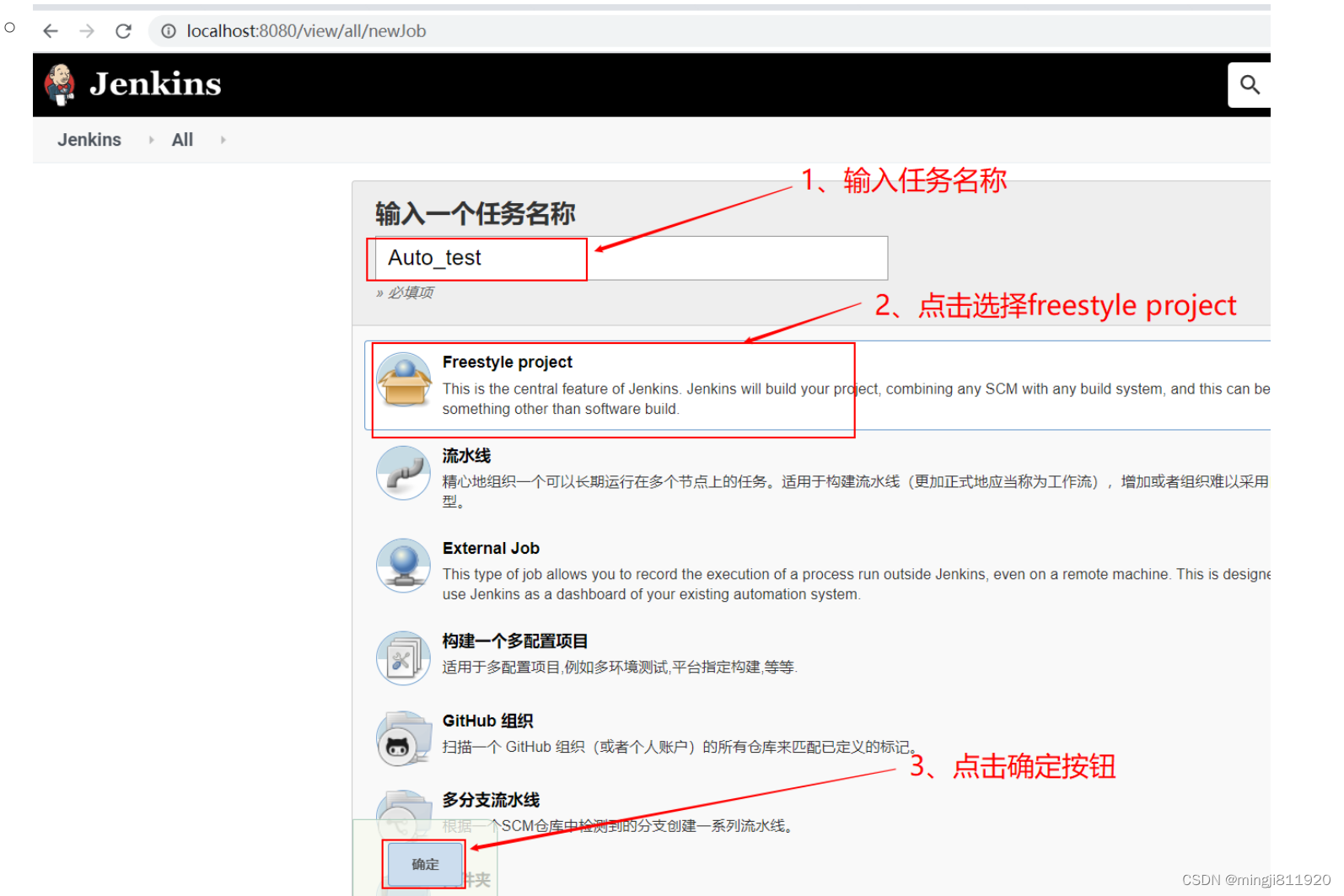Click the localhost:8080 address bar
Screen dimensions: 1344x896
[x=708, y=31]
